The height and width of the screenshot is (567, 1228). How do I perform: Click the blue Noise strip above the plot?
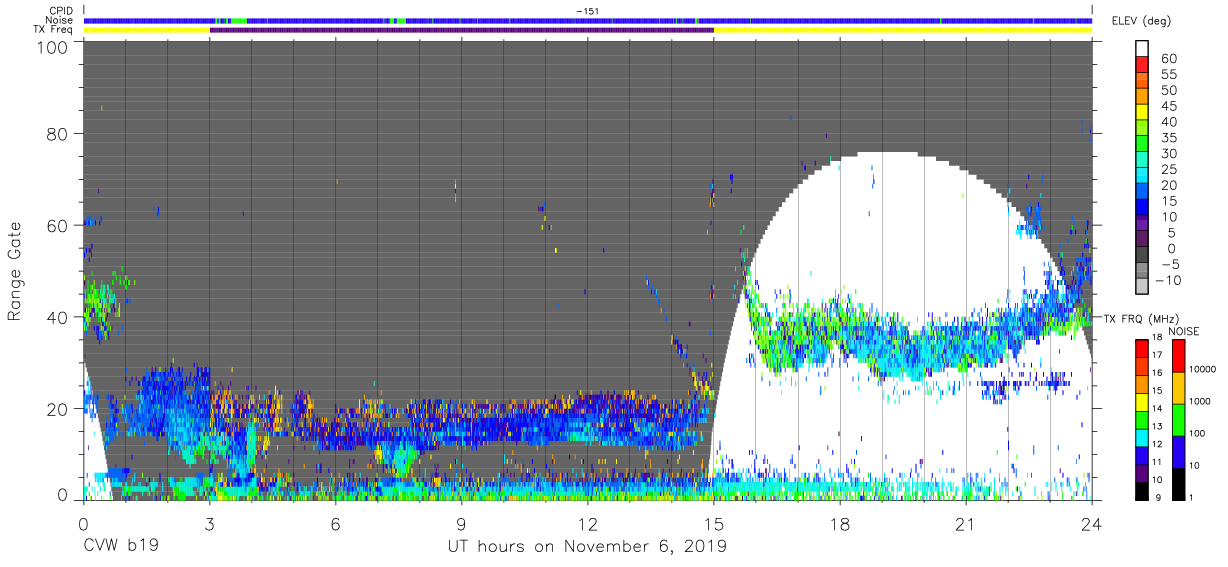point(588,20)
